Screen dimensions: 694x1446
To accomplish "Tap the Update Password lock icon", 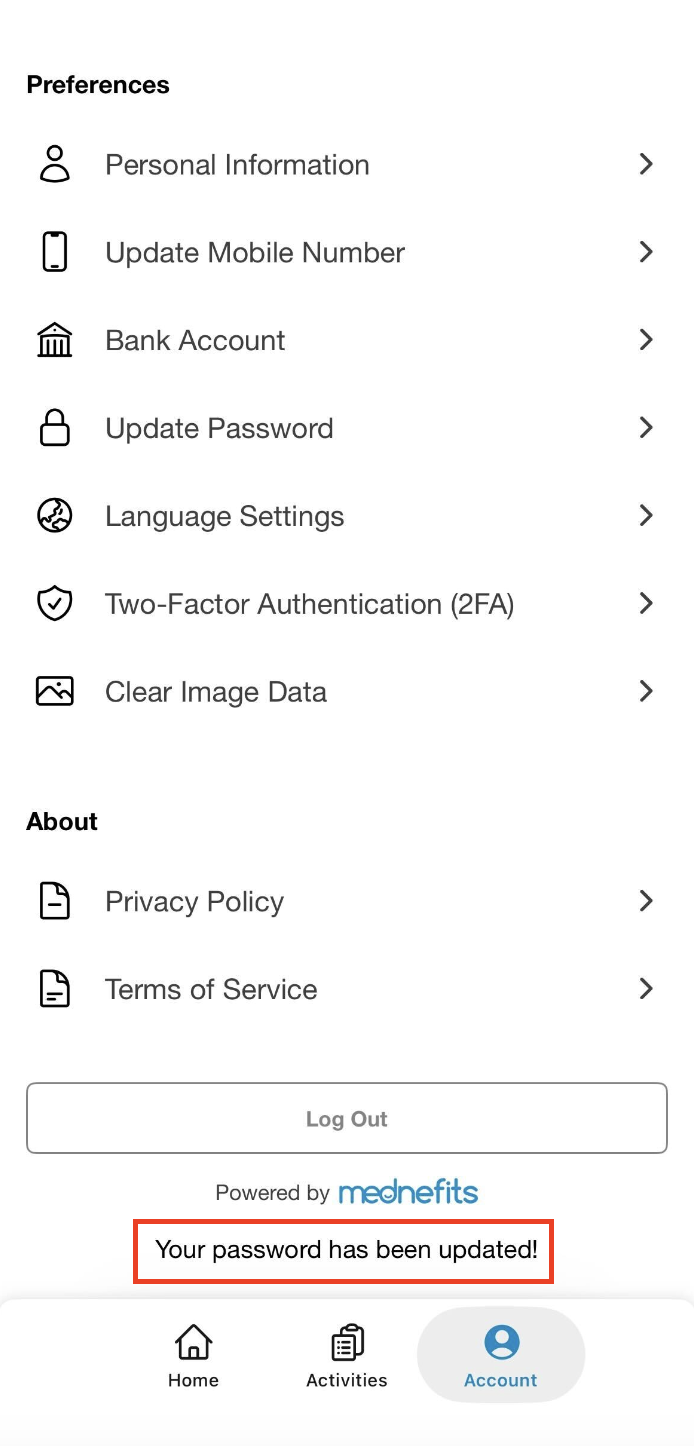I will [55, 428].
